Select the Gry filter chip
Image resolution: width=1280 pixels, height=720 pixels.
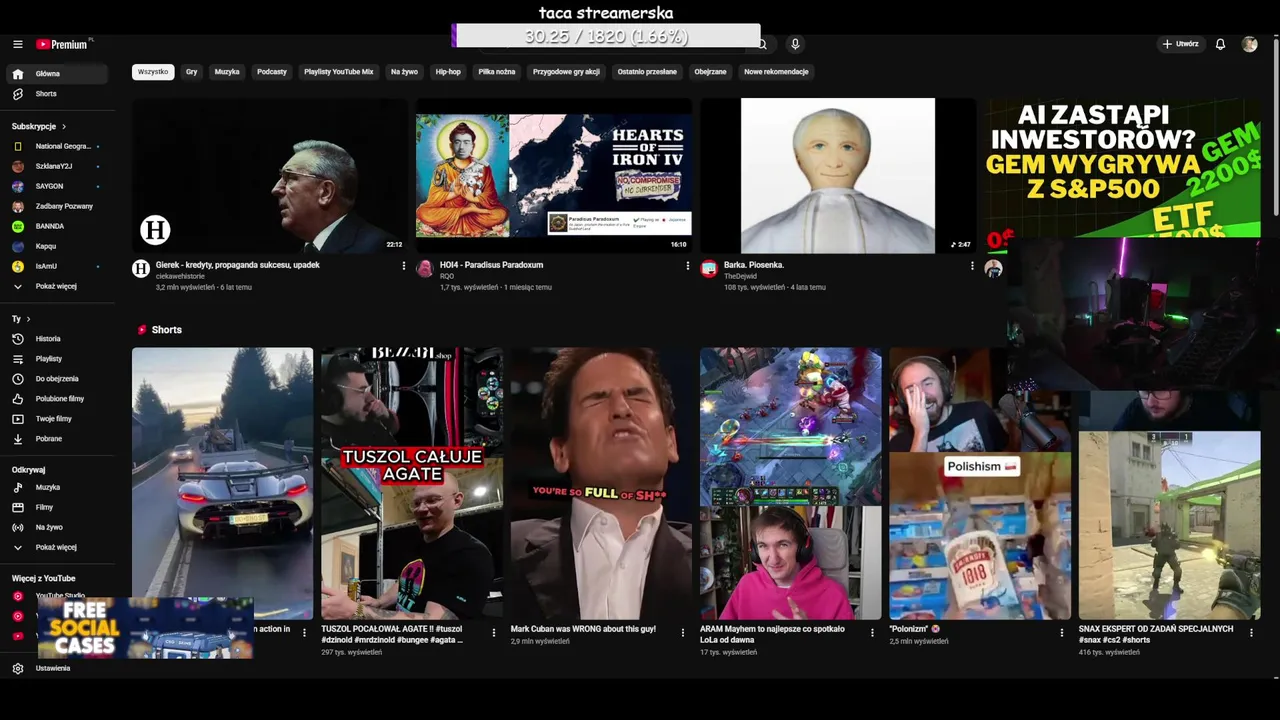192,72
